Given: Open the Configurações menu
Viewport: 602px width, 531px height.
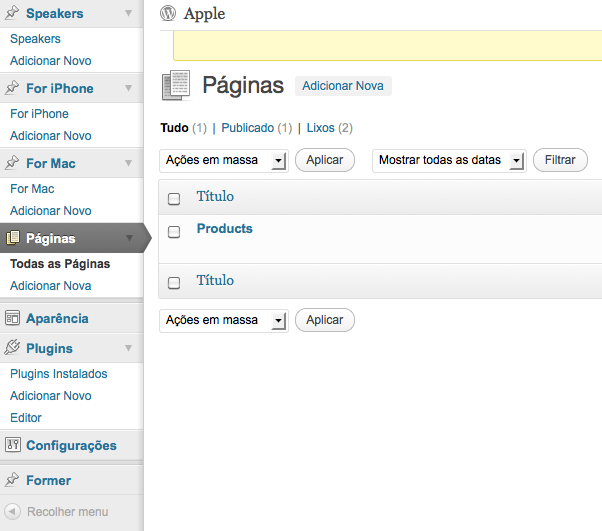Looking at the screenshot, I should (71, 445).
